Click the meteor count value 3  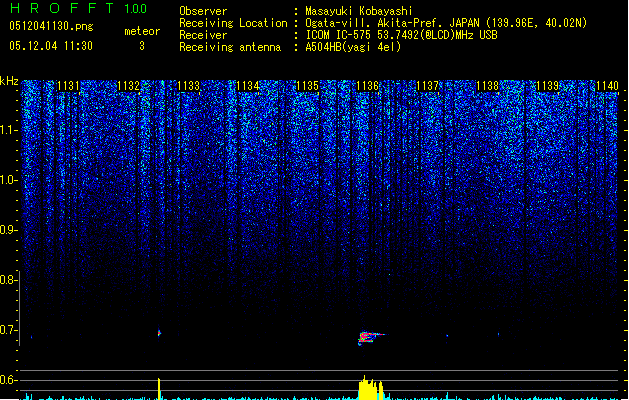coord(142,46)
